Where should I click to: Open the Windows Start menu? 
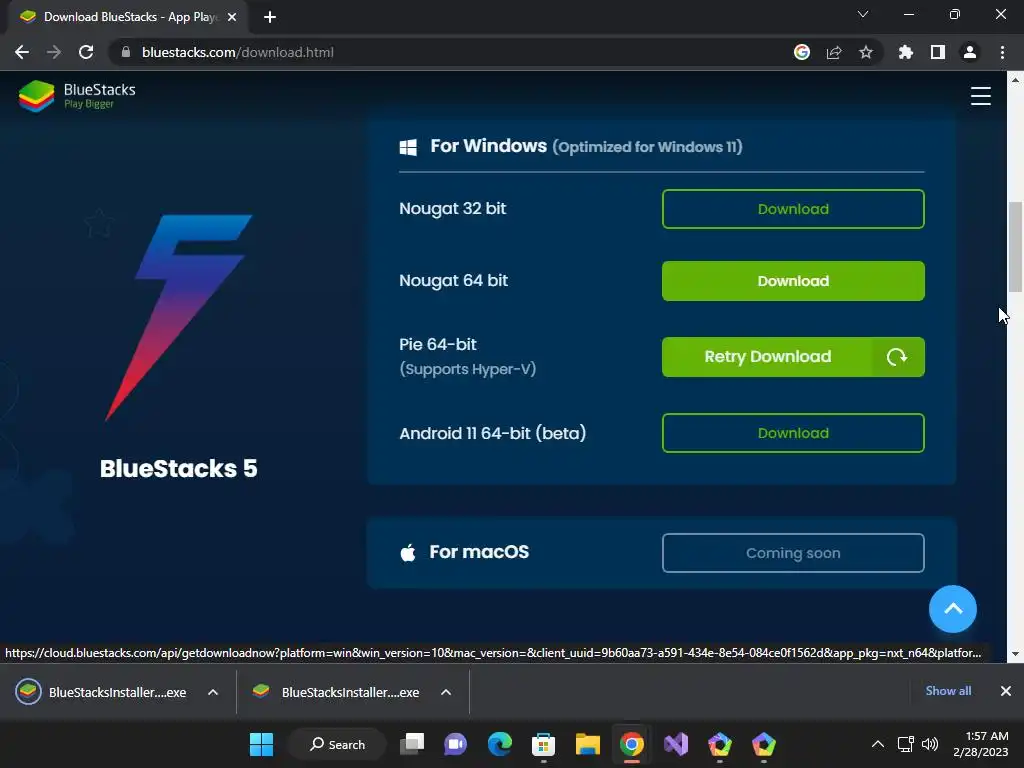click(x=262, y=744)
